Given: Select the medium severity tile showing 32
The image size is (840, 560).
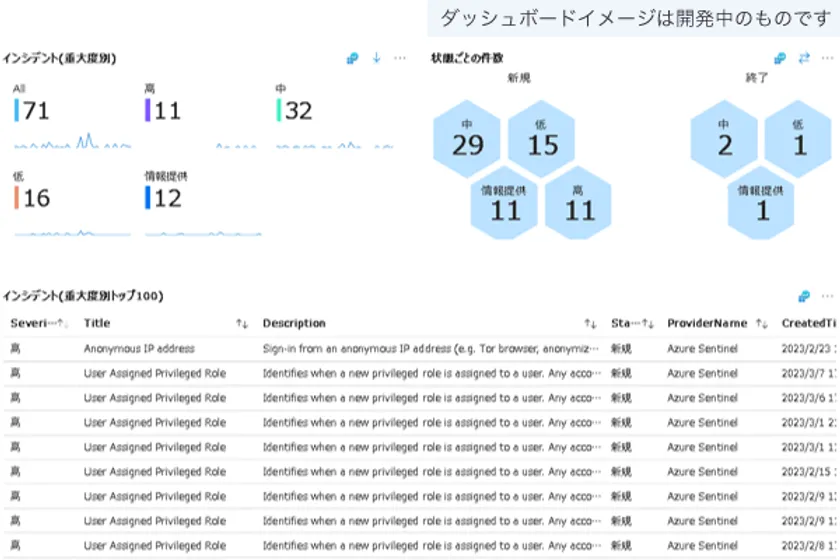Looking at the screenshot, I should [297, 110].
